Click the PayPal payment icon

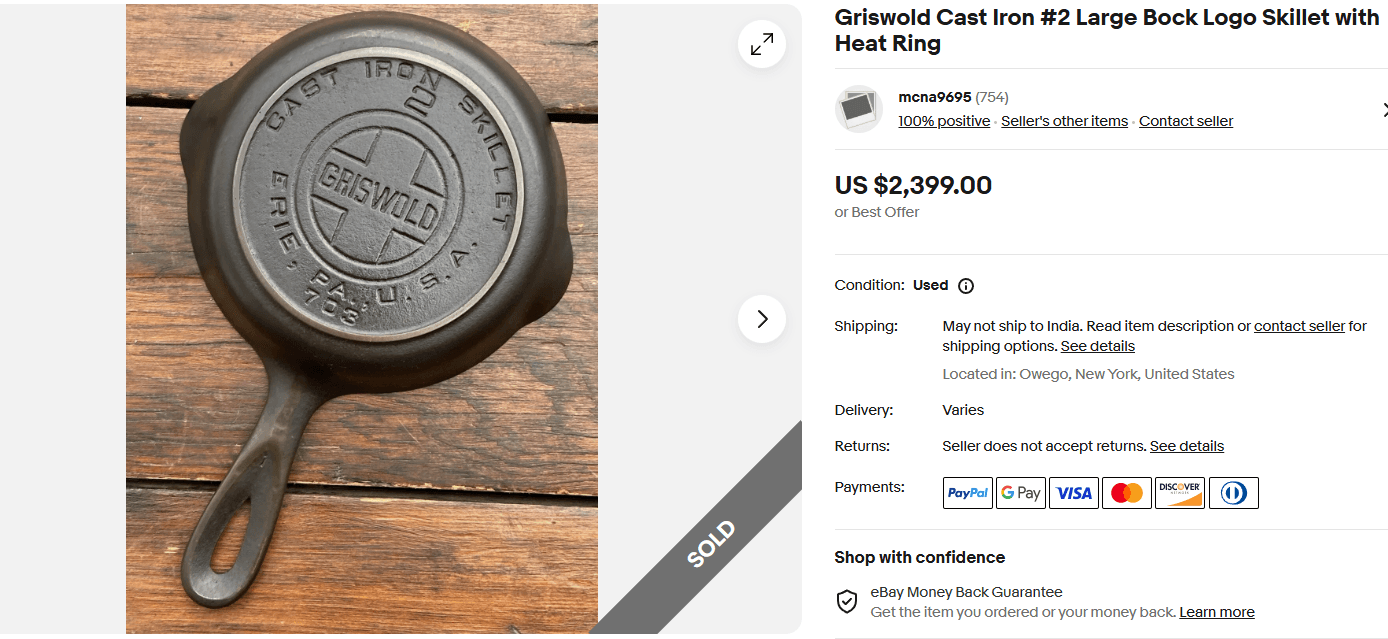[x=967, y=492]
